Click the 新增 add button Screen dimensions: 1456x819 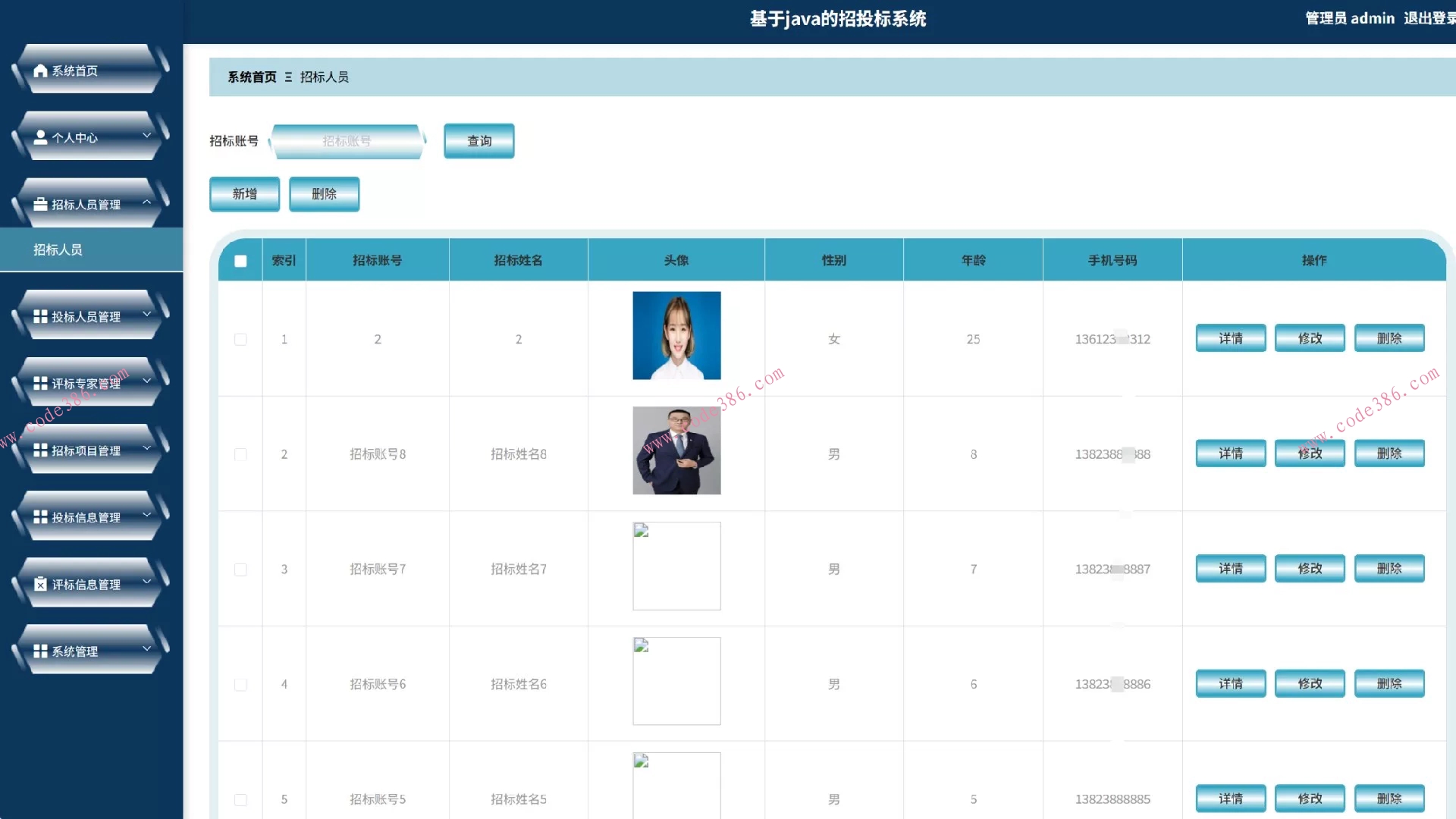(x=244, y=194)
